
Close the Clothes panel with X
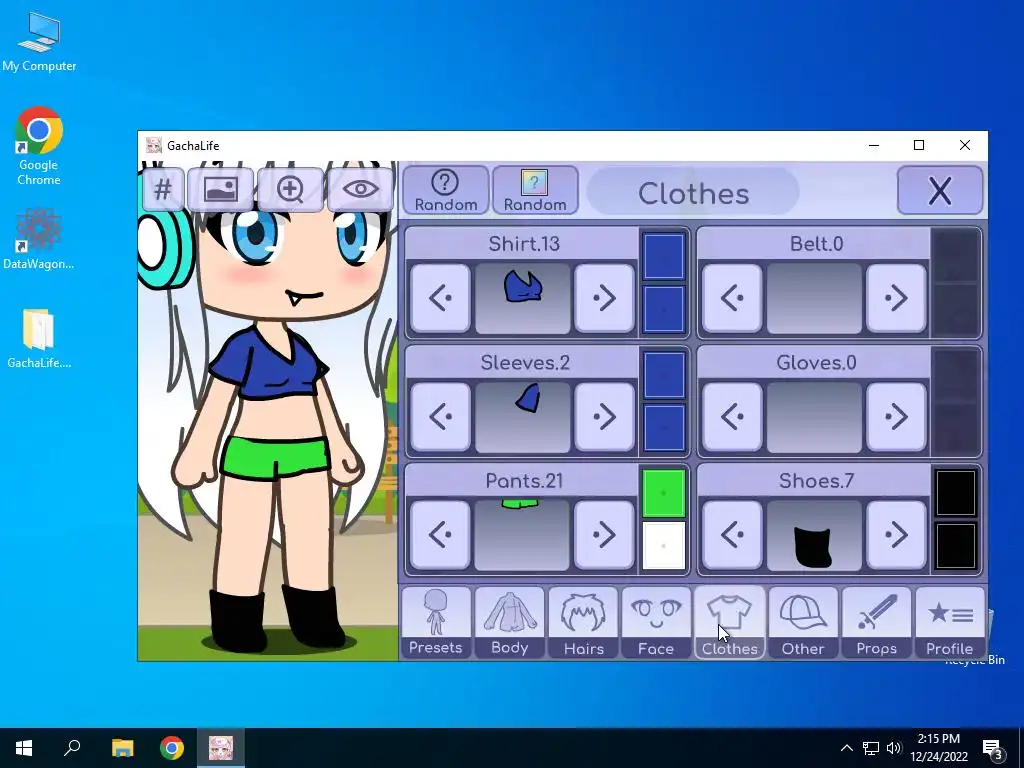click(x=940, y=190)
